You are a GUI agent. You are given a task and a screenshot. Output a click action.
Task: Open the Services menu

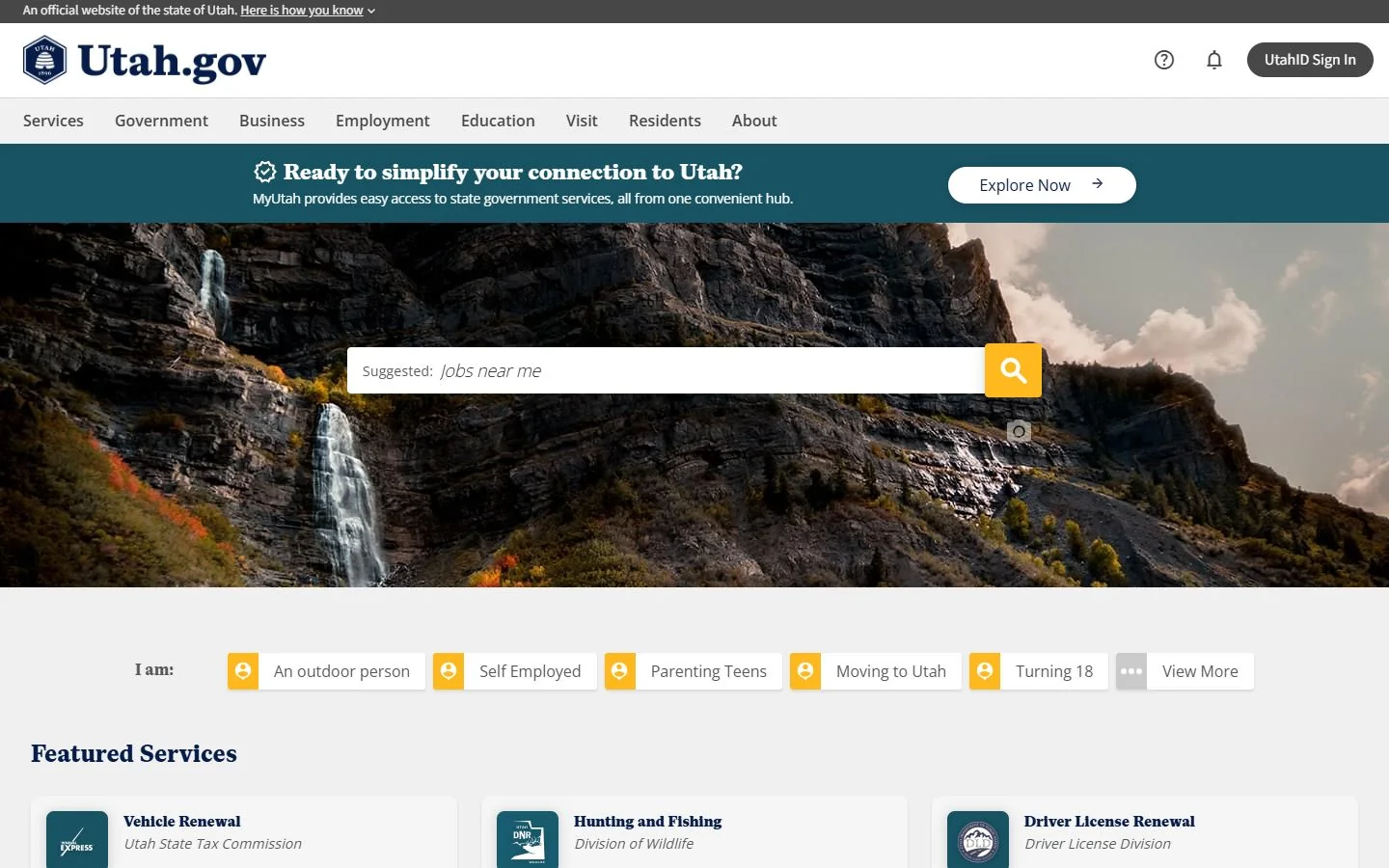[x=53, y=121]
